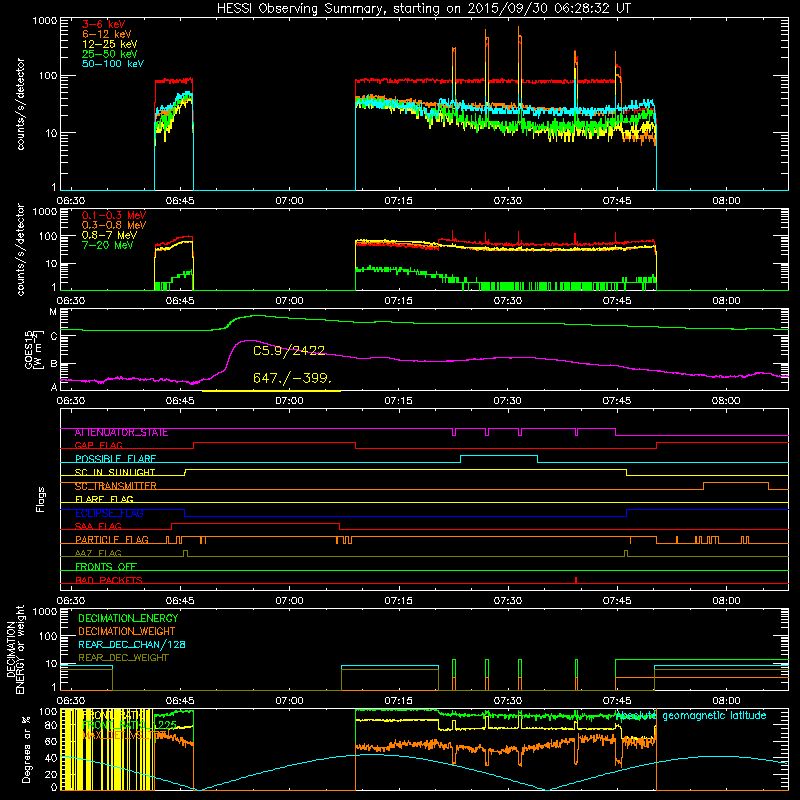Image resolution: width=800 pixels, height=800 pixels.
Task: Select the cyan 50-100 keV legend label
Action: 113,64
